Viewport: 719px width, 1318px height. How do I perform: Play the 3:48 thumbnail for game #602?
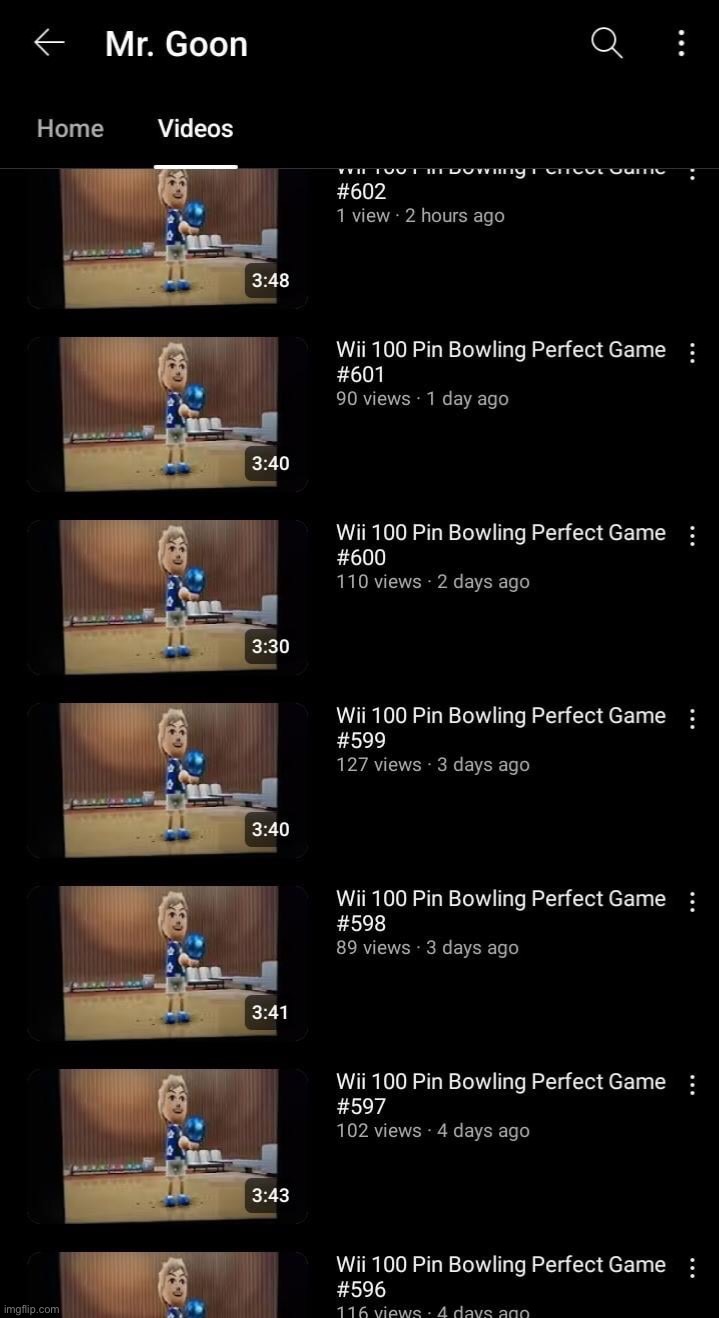pos(168,238)
